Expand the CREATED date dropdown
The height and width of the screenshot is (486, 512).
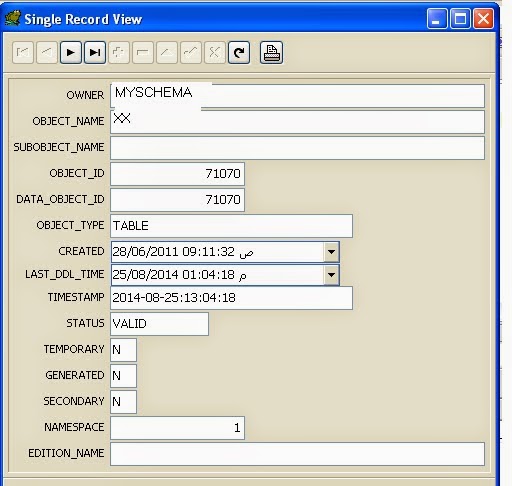click(x=331, y=252)
